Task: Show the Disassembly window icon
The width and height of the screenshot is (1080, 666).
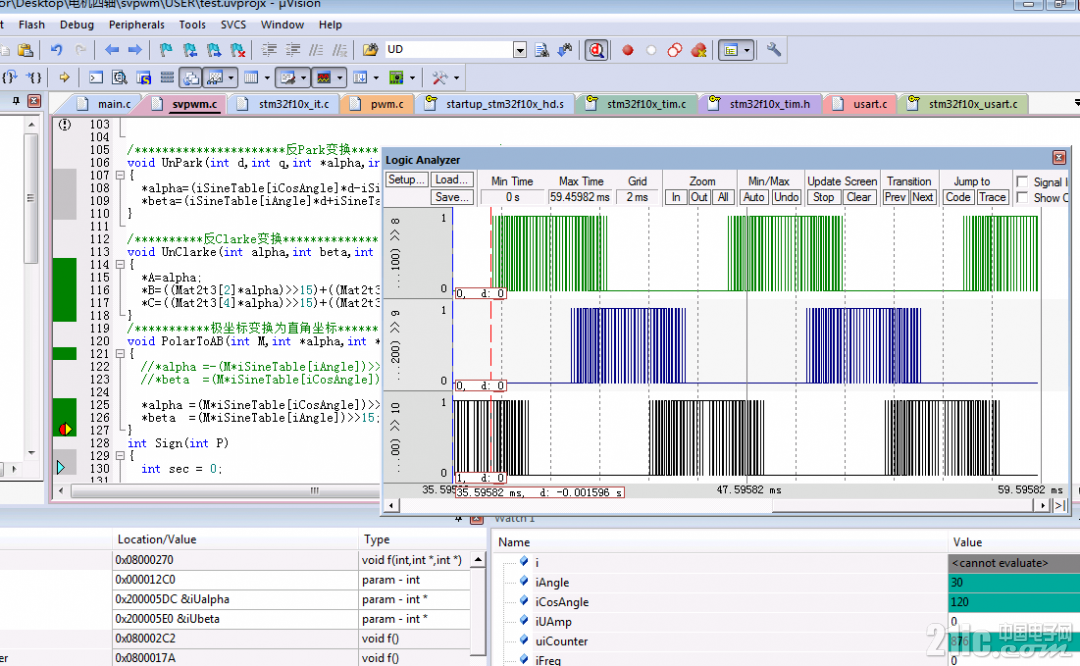Action: (x=119, y=77)
